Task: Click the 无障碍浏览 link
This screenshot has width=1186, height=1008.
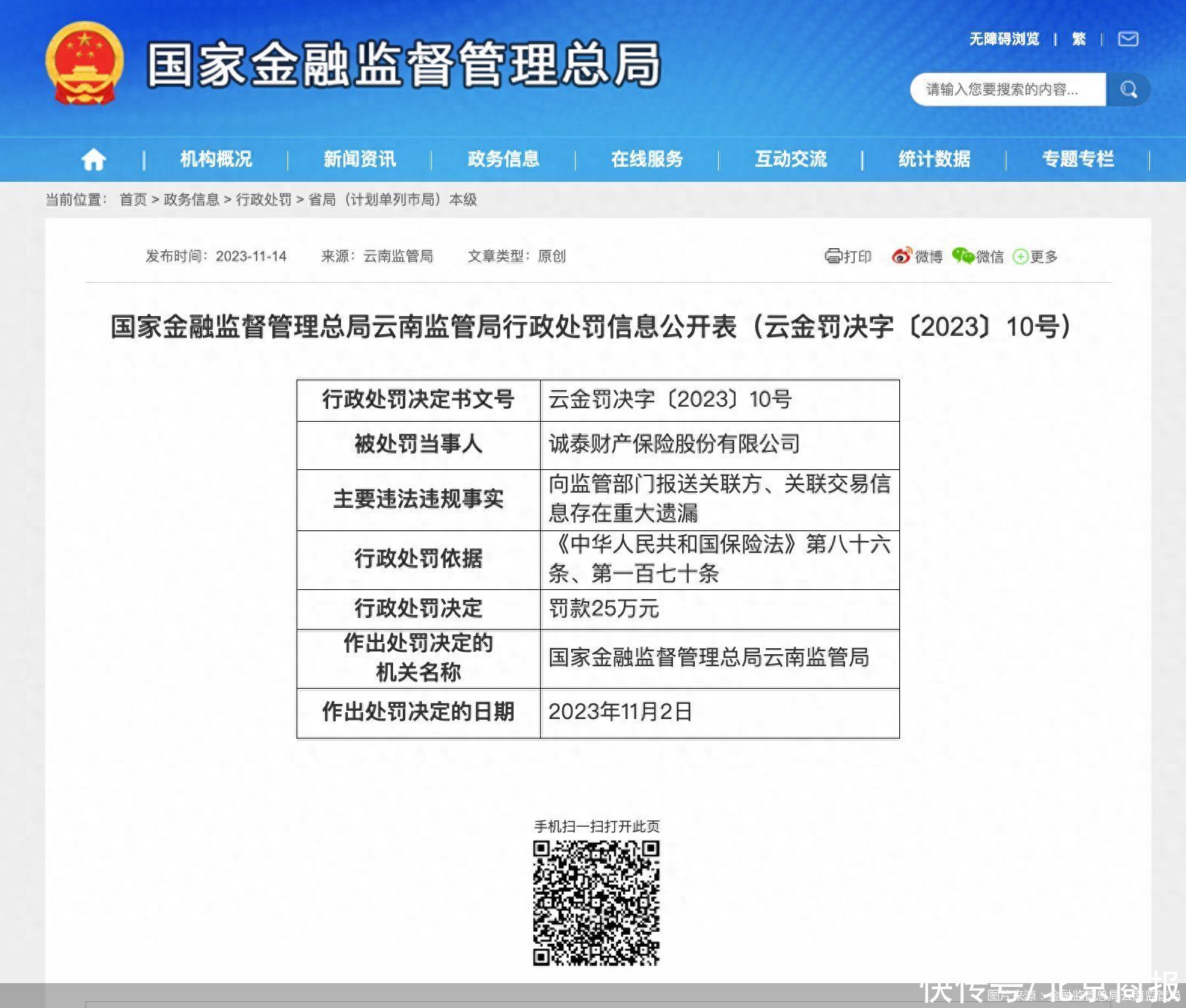Action: pyautogui.click(x=1004, y=38)
